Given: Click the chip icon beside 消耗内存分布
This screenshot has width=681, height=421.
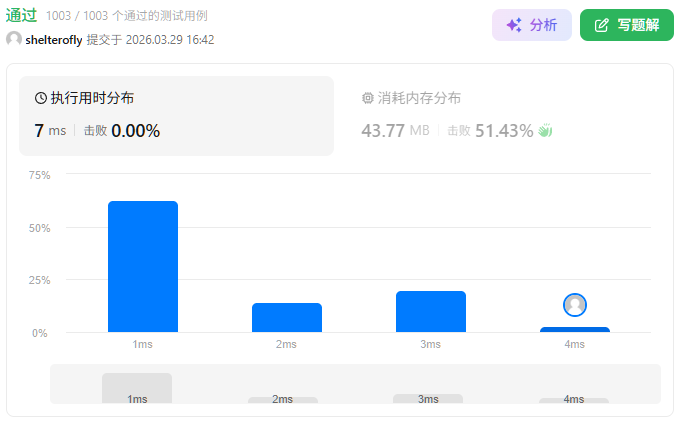Looking at the screenshot, I should 367,98.
